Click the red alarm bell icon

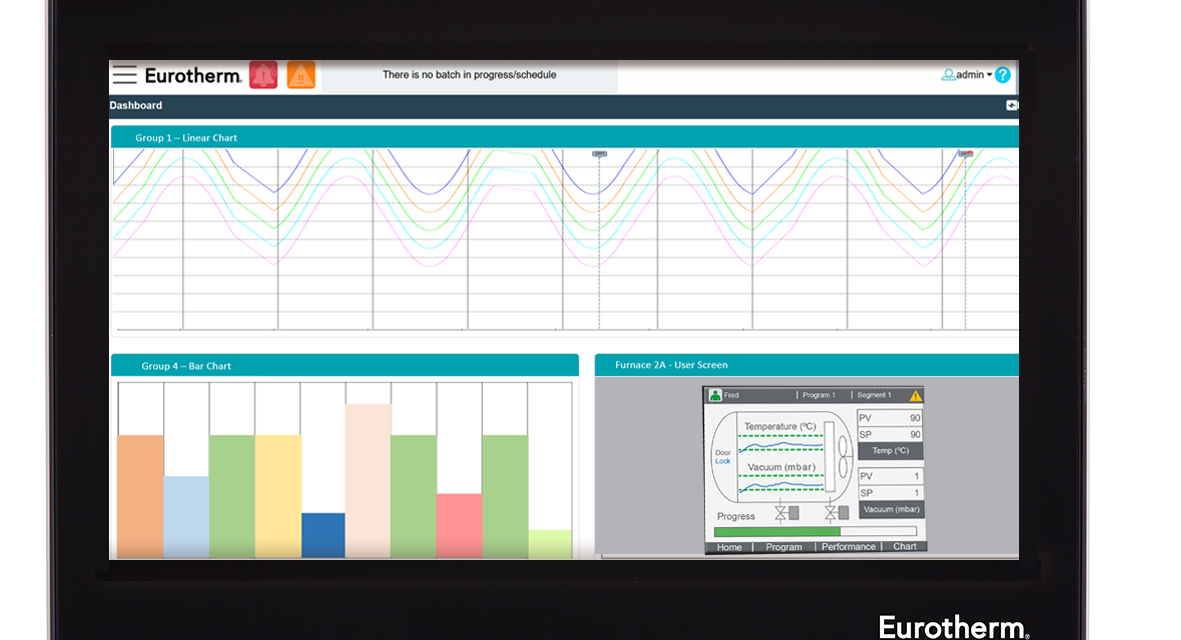tap(263, 74)
